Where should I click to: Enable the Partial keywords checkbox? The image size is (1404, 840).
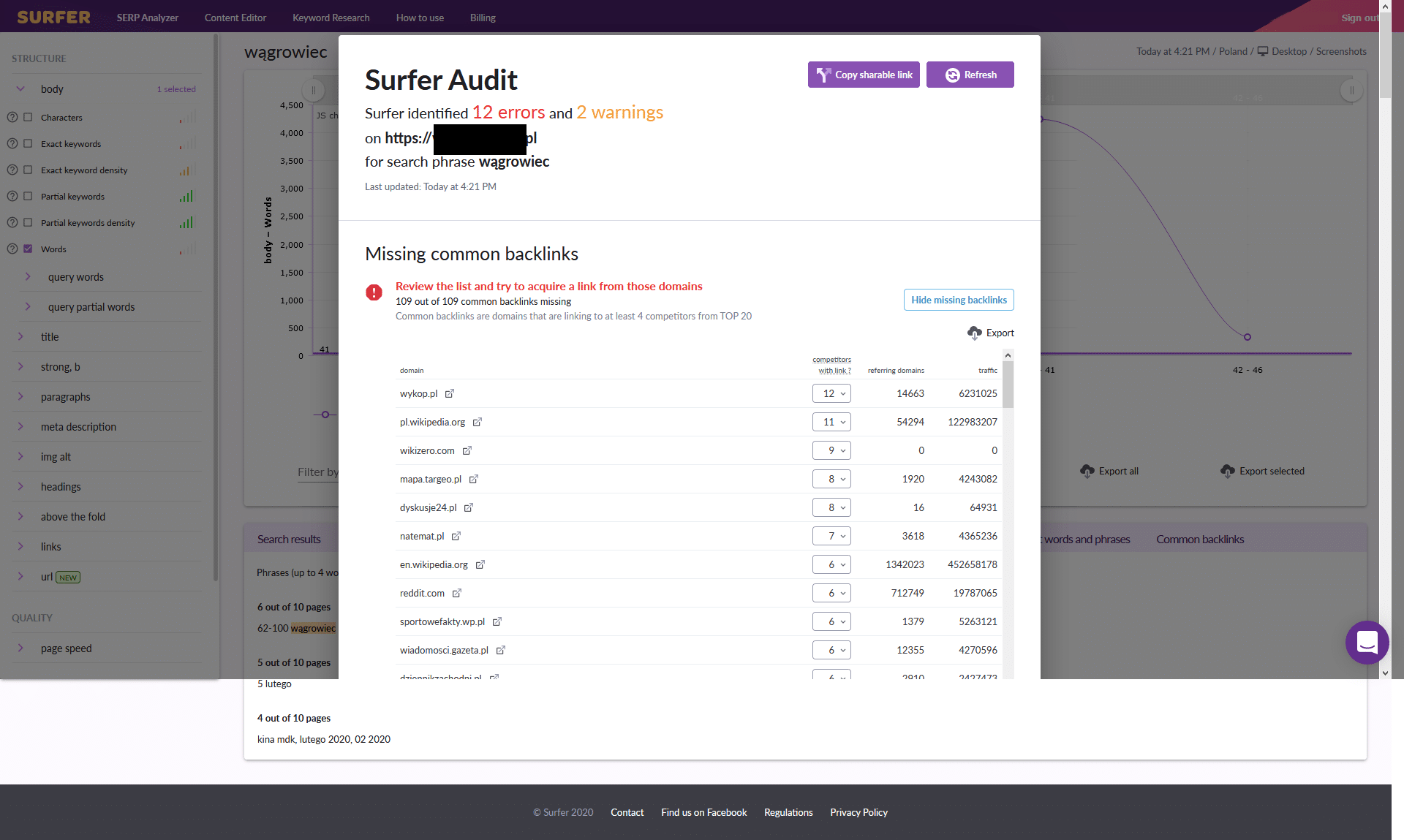pos(28,196)
